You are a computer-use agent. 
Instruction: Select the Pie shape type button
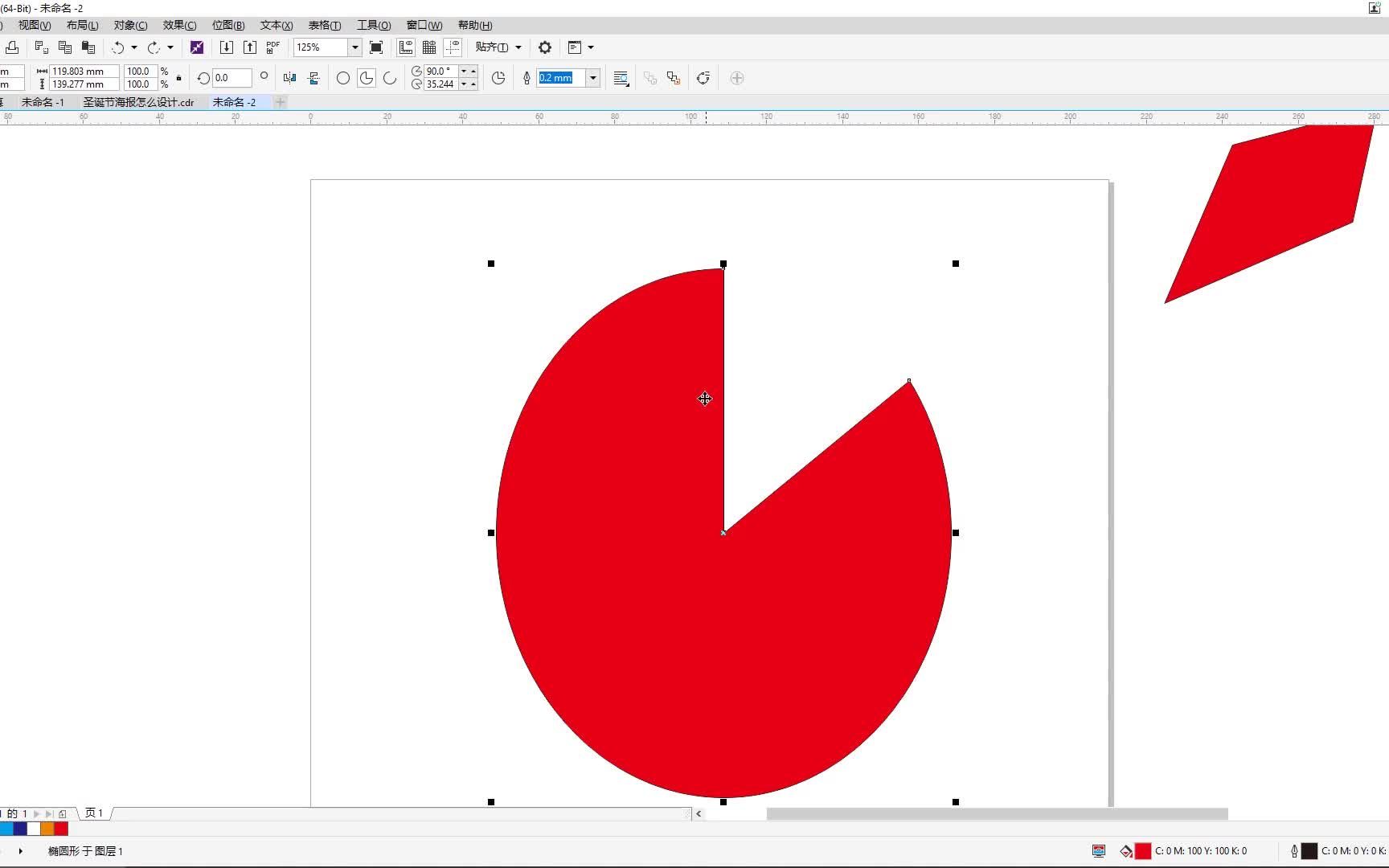point(367,78)
